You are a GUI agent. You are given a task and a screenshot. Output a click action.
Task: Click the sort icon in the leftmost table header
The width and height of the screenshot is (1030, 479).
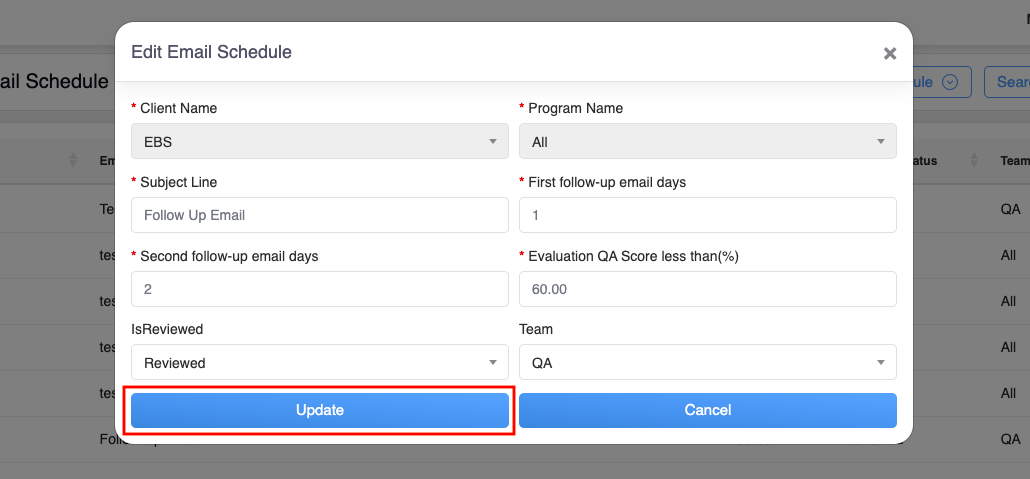point(73,160)
